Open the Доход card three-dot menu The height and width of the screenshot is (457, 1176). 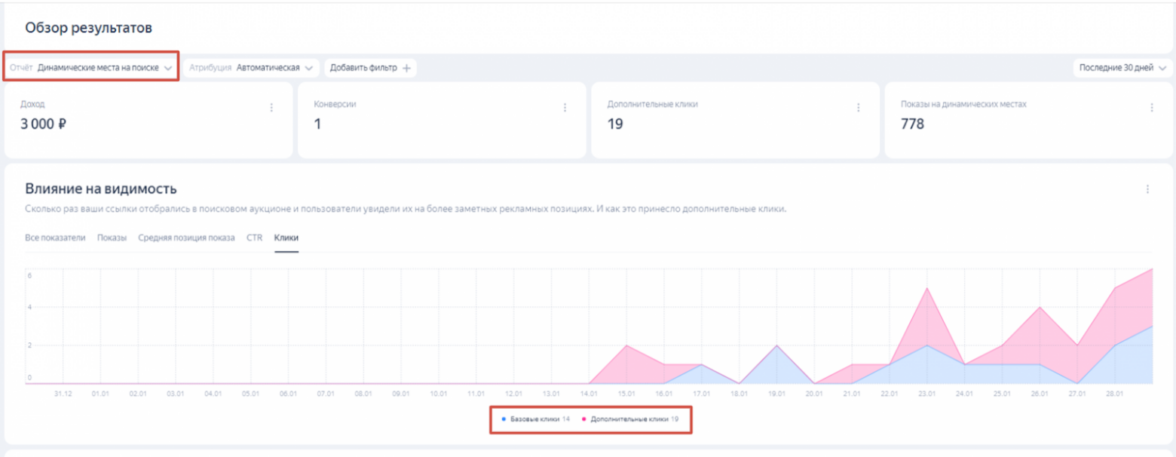tap(271, 108)
